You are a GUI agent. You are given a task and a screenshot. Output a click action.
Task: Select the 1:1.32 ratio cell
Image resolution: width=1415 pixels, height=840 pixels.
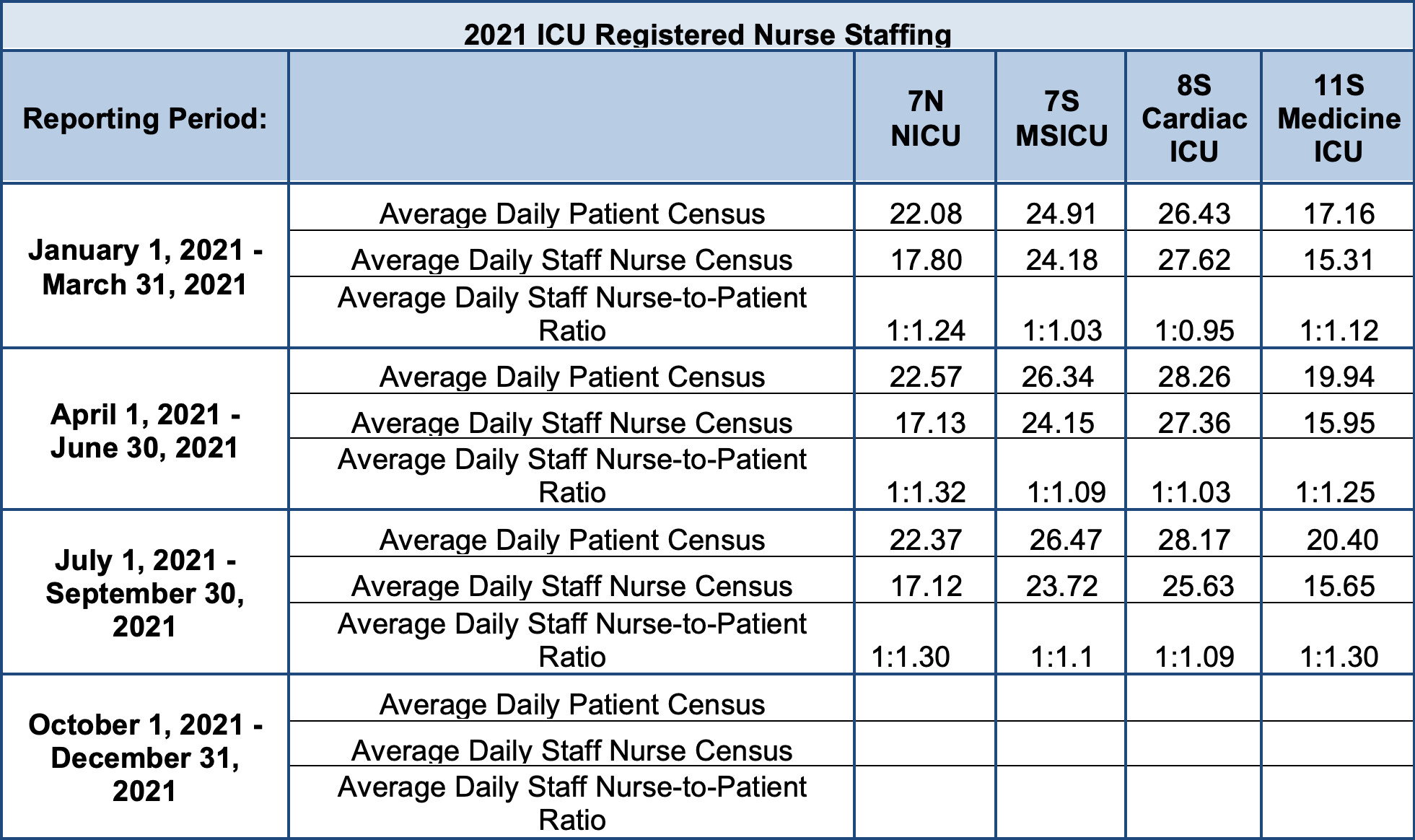coord(925,492)
